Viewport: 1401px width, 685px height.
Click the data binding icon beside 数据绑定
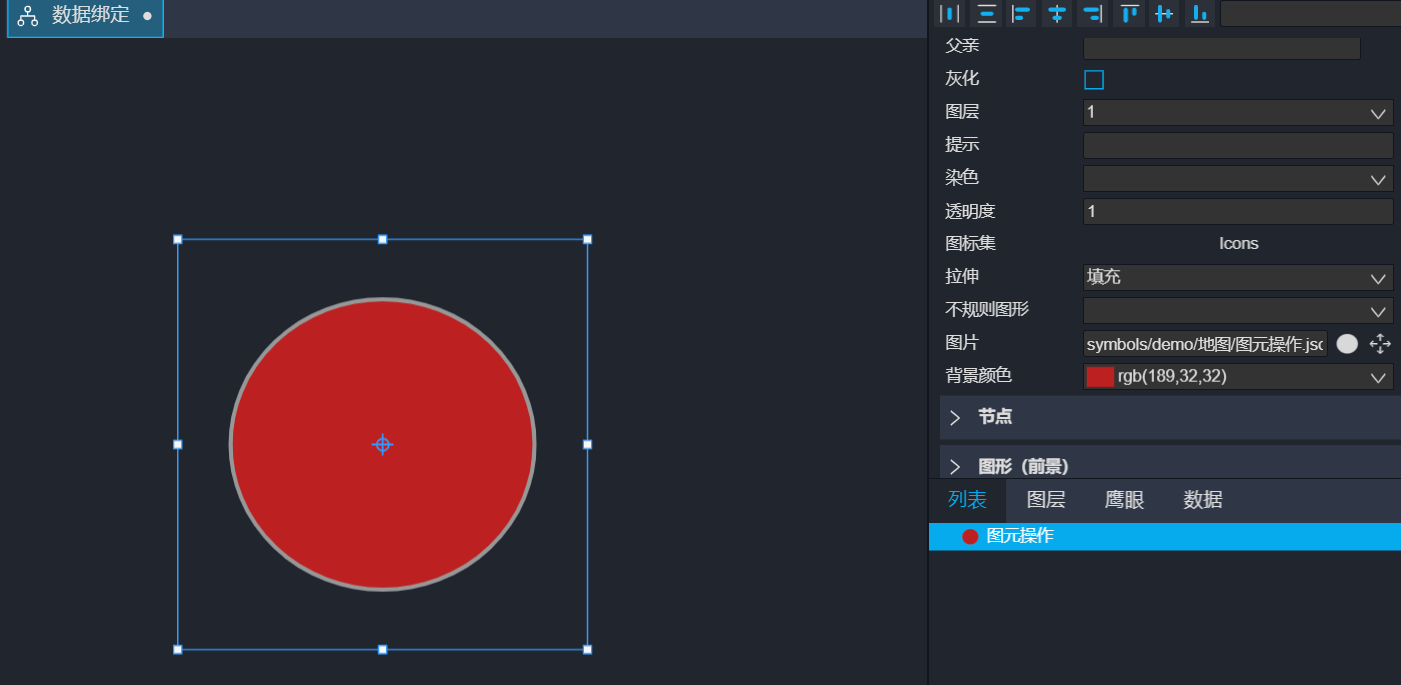(x=26, y=15)
